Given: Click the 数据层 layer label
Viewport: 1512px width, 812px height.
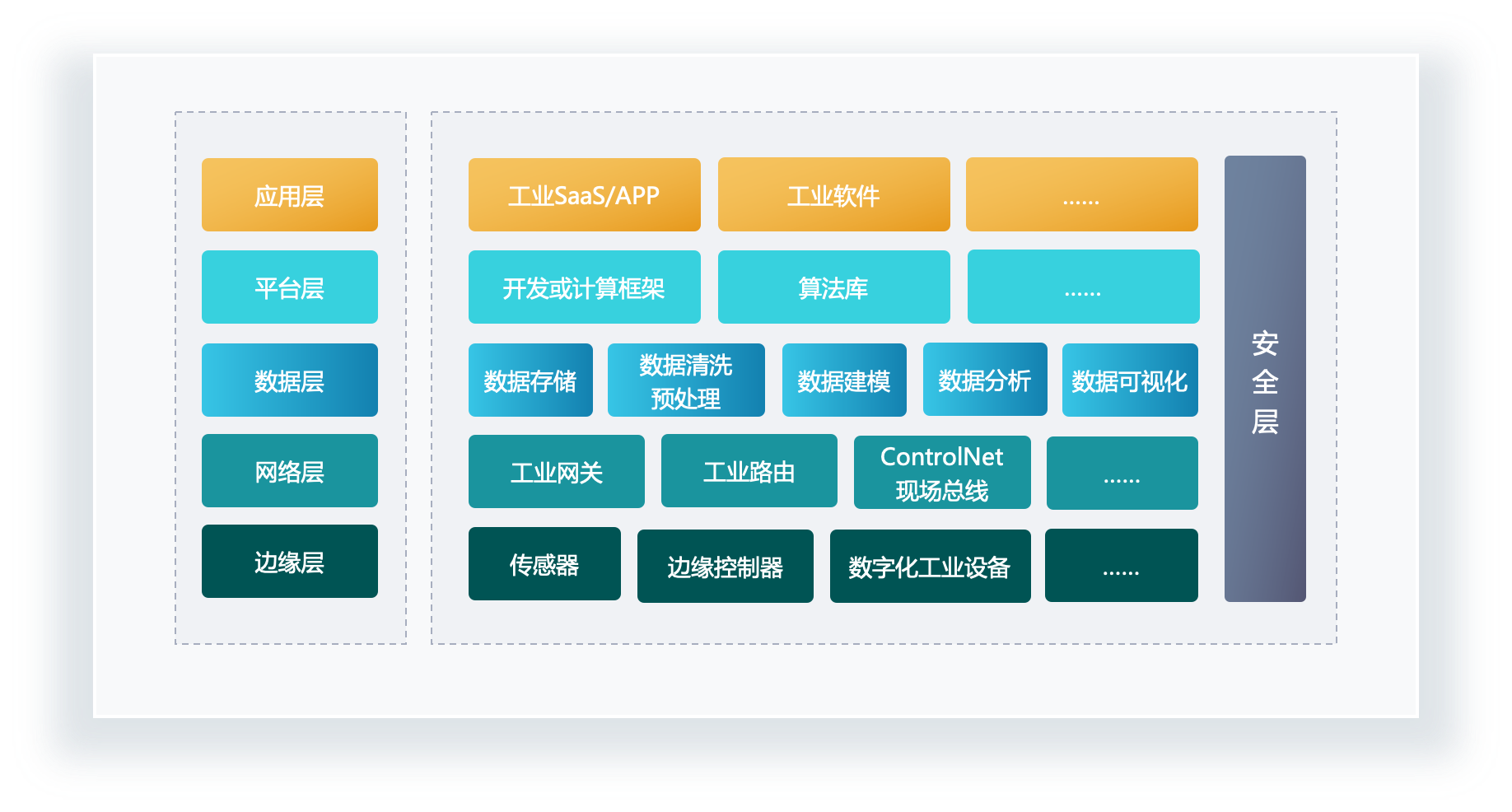Looking at the screenshot, I should click(289, 380).
